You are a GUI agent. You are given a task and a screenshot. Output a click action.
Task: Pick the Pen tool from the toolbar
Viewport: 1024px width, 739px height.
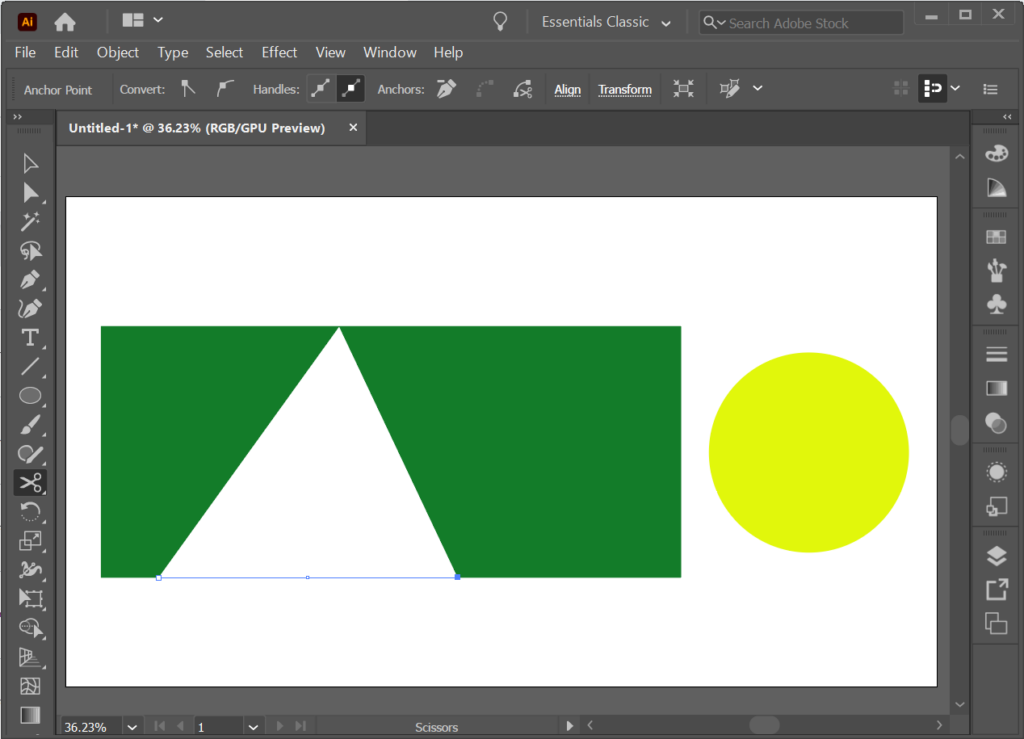coord(30,281)
